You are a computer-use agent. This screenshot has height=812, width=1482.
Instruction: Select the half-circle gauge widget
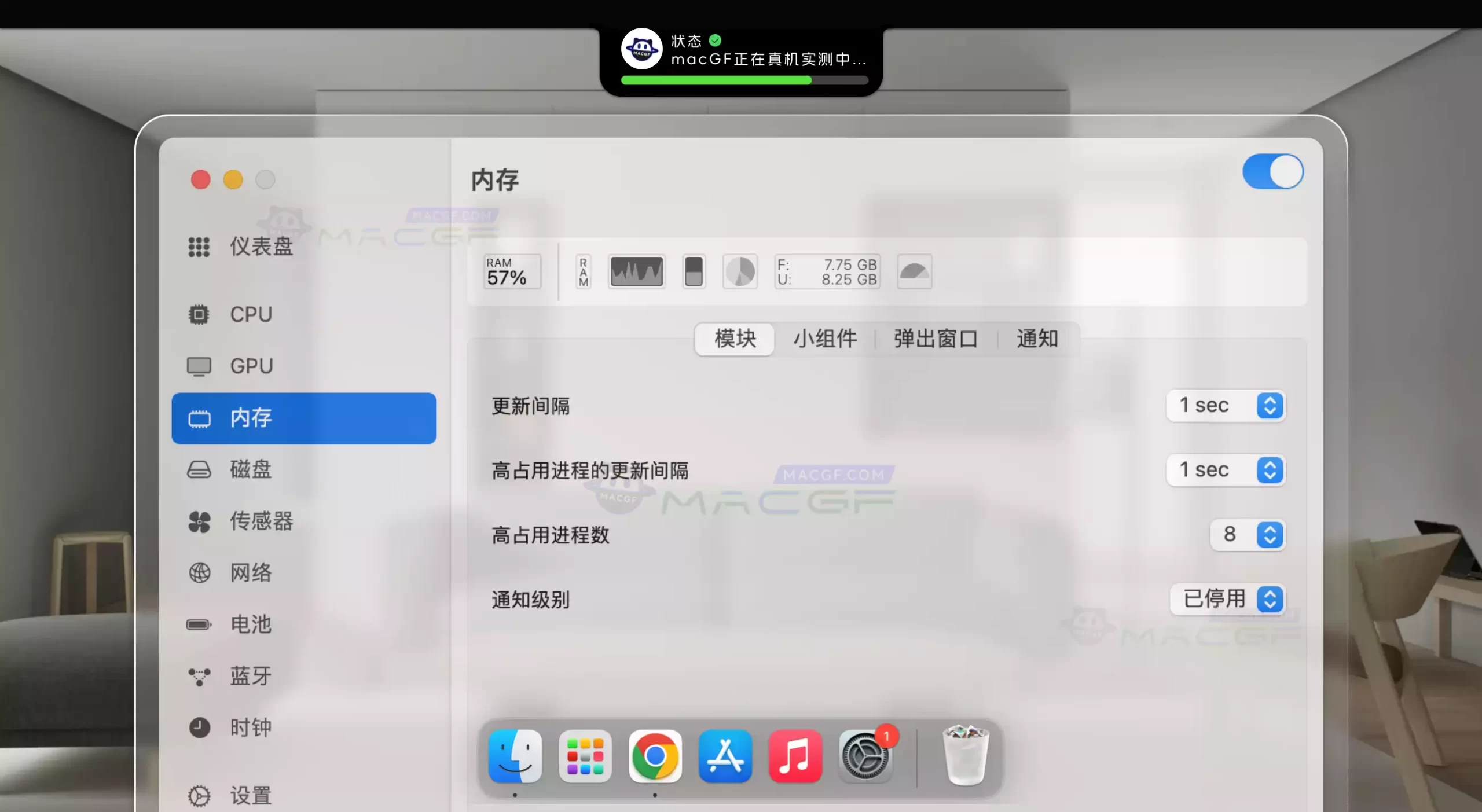[x=914, y=271]
